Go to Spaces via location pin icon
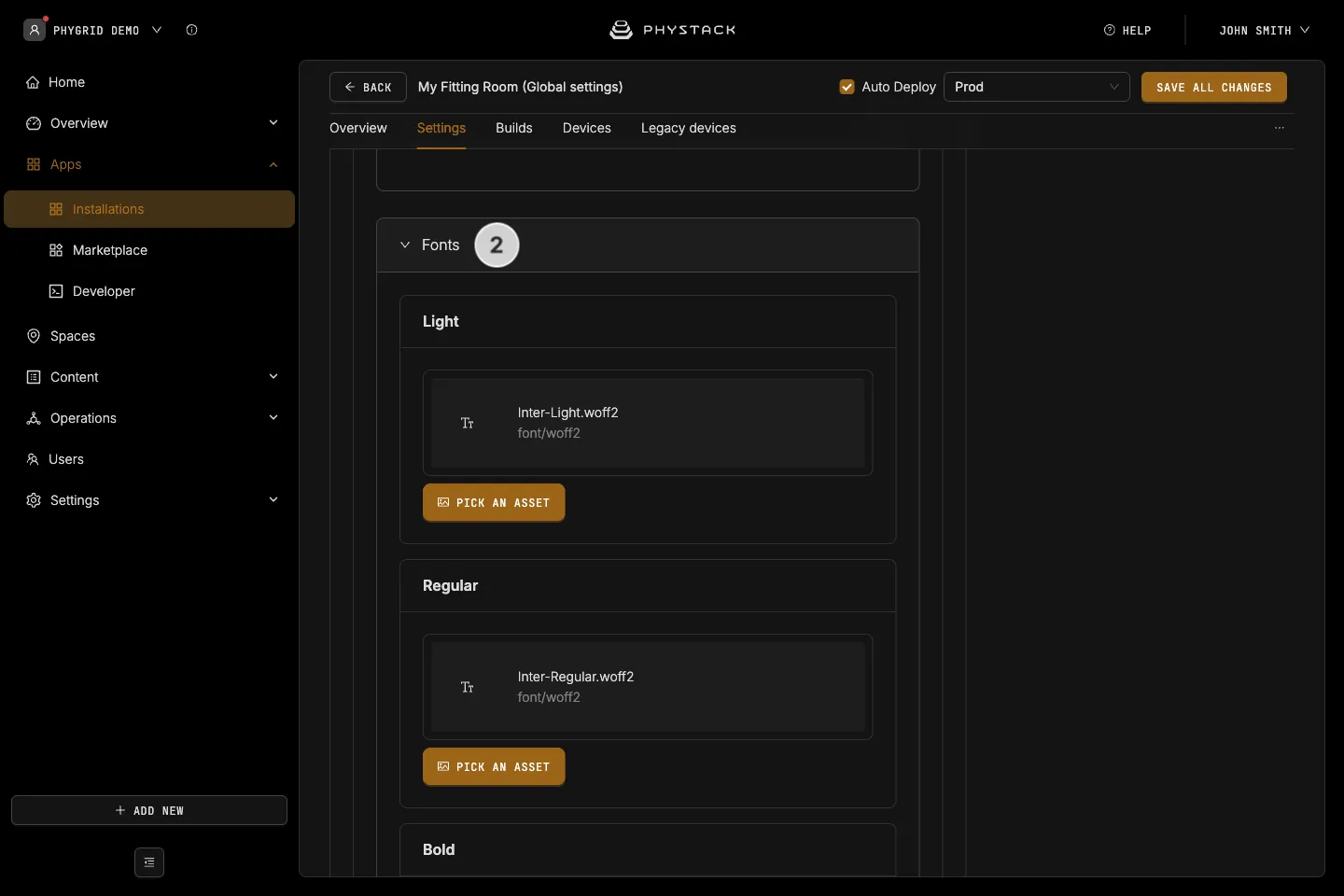This screenshot has width=1344, height=896. (x=34, y=336)
